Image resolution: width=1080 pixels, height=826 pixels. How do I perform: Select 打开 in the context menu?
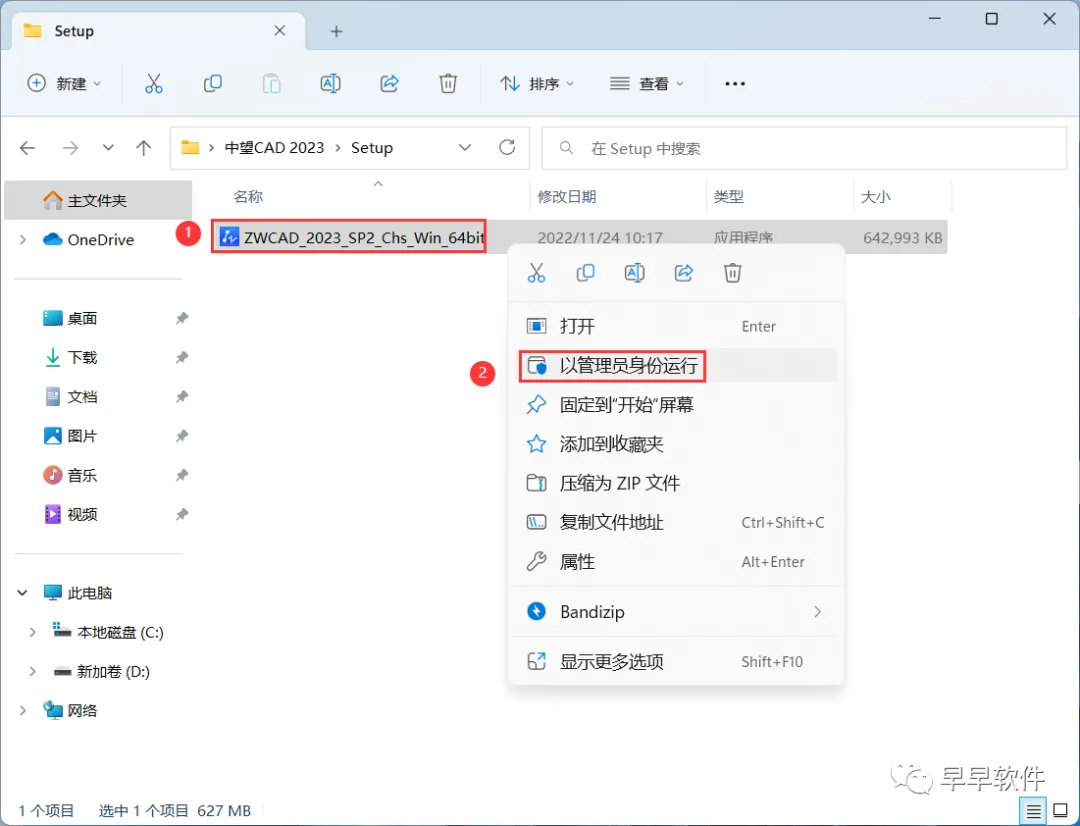tap(676, 326)
